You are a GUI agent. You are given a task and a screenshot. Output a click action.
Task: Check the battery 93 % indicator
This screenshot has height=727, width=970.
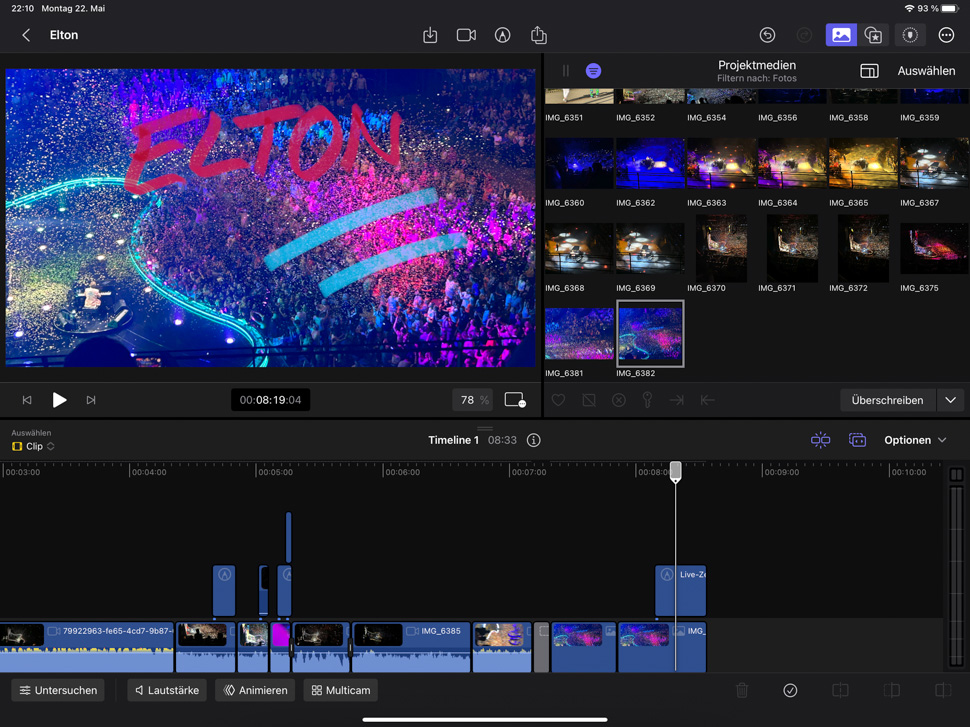937,9
